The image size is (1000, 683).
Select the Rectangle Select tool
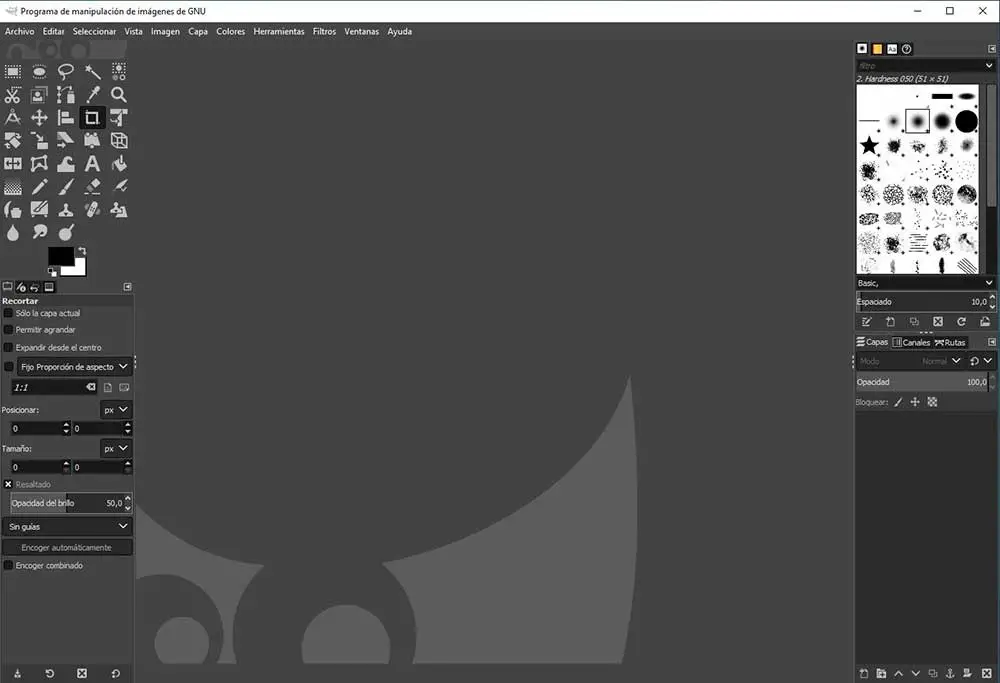pos(13,71)
